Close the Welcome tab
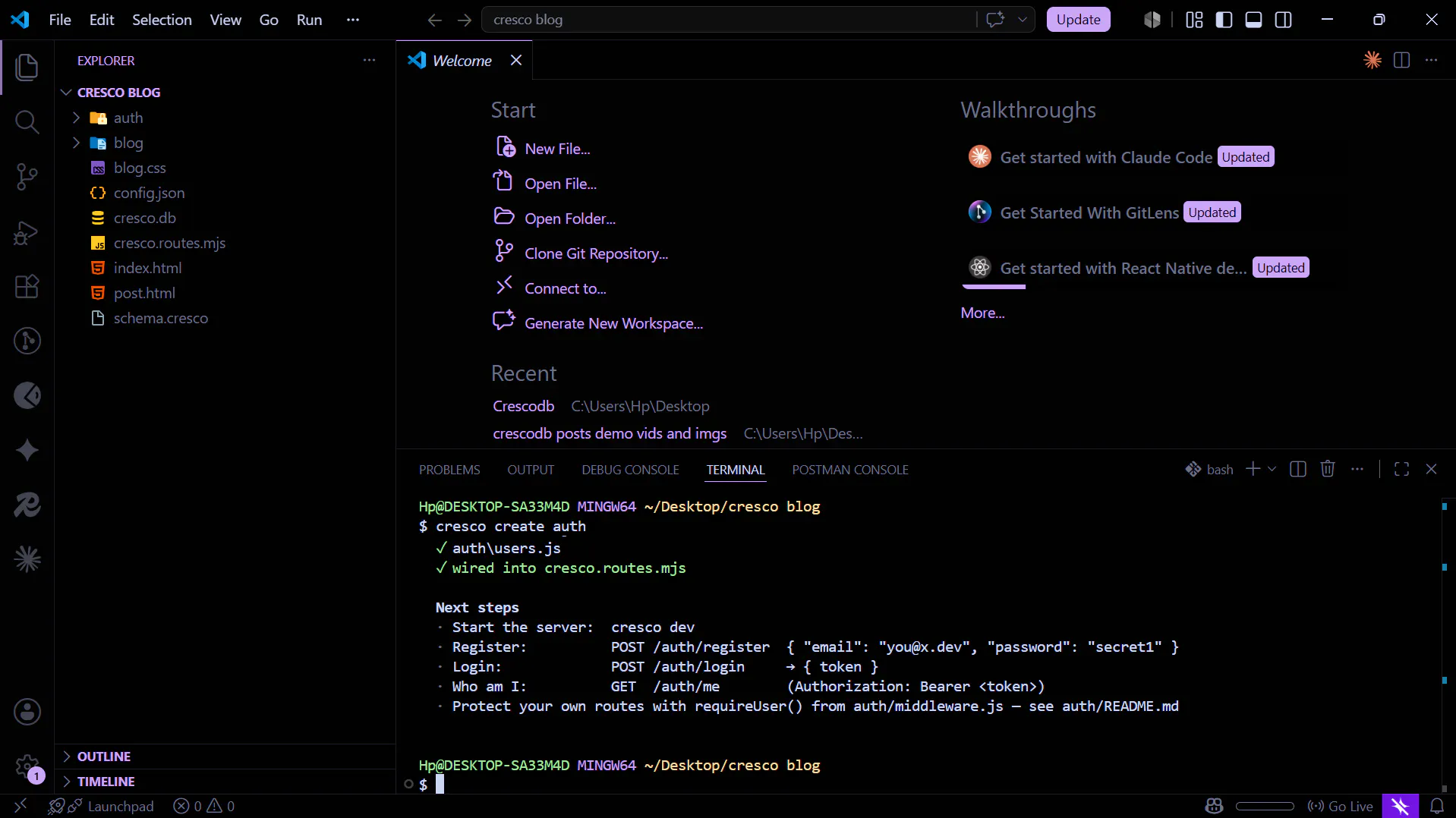 (516, 60)
